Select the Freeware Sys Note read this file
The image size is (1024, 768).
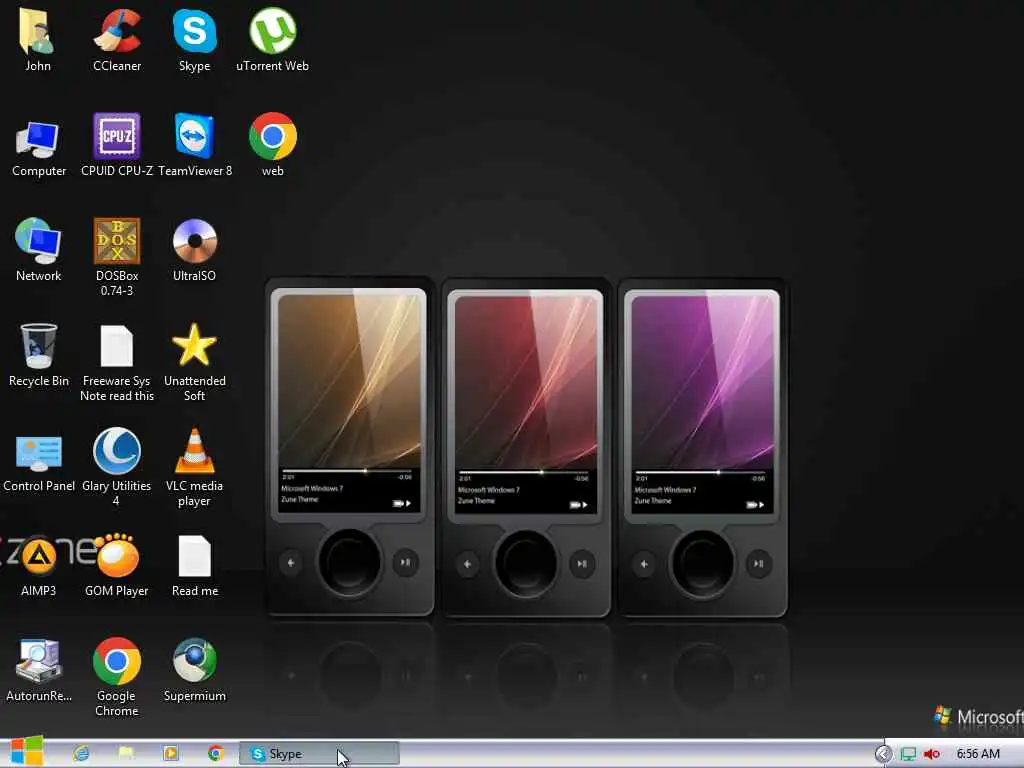pyautogui.click(x=117, y=362)
